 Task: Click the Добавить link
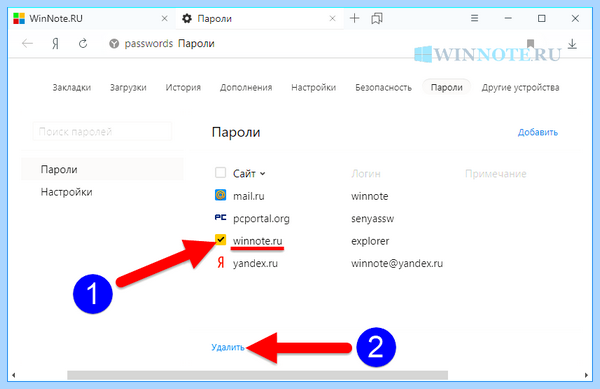coord(538,132)
